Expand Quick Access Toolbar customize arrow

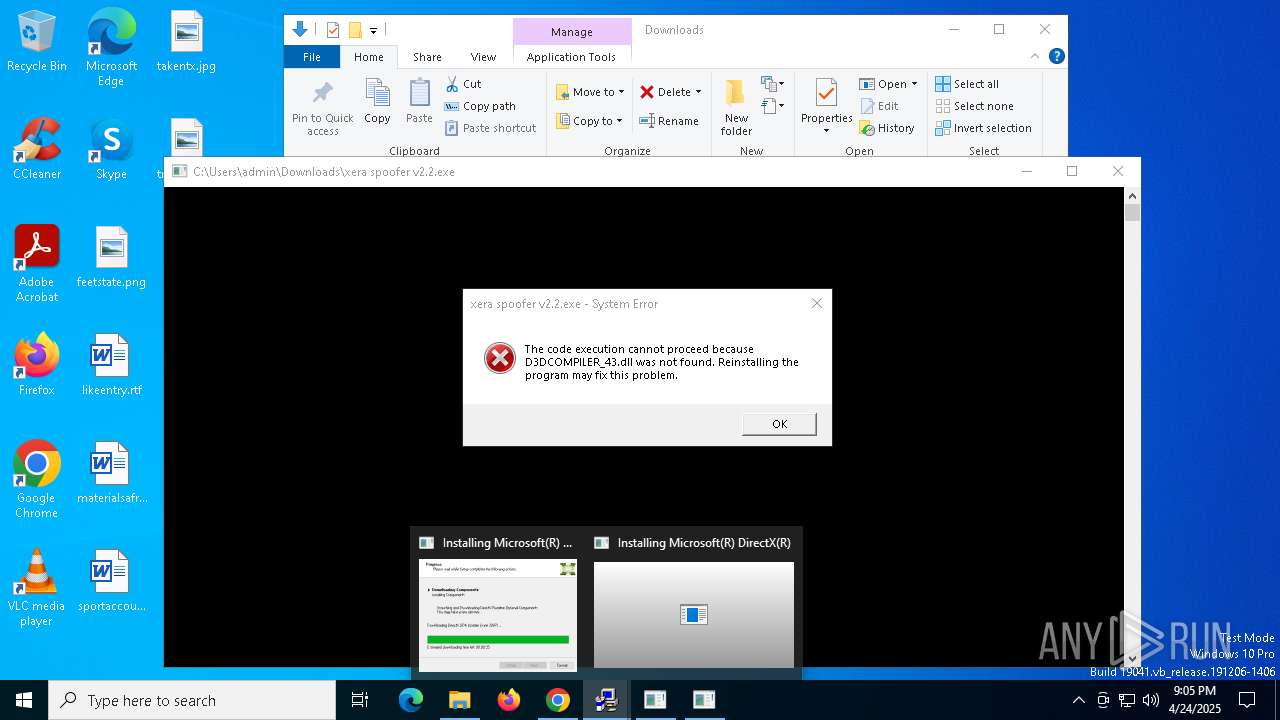(x=373, y=31)
